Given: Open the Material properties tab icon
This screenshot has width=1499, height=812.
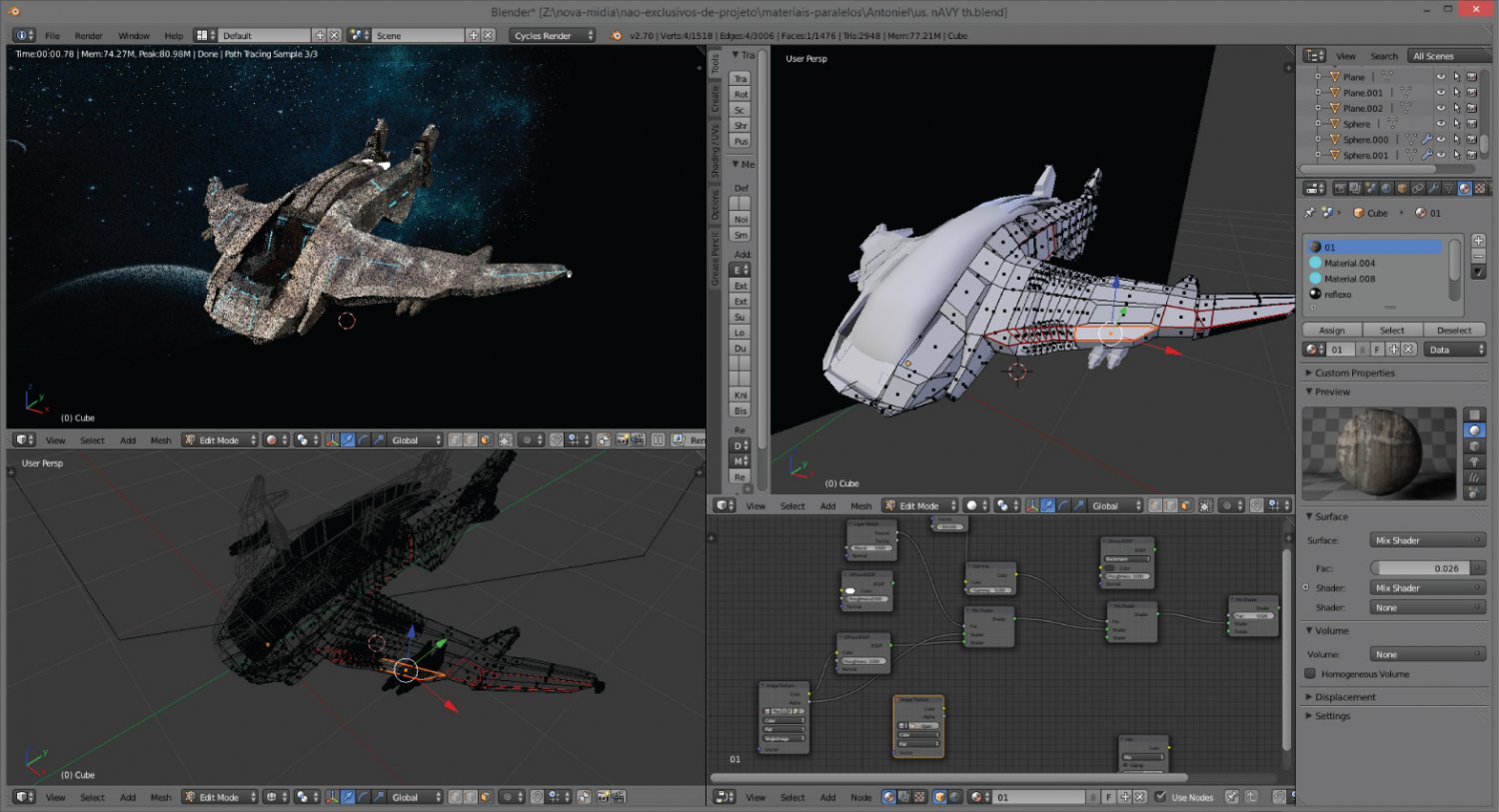Looking at the screenshot, I should point(1464,188).
